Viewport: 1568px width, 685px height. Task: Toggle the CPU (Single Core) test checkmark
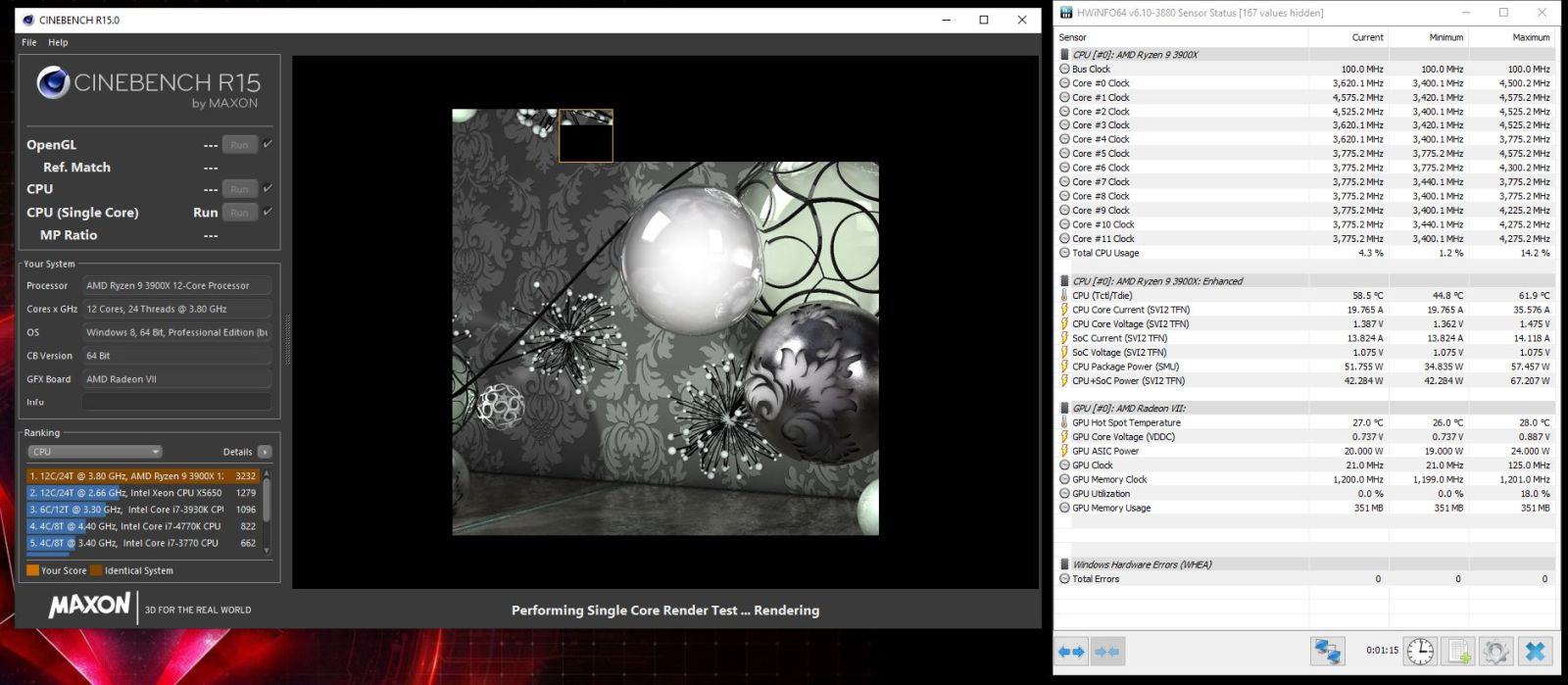pos(268,212)
